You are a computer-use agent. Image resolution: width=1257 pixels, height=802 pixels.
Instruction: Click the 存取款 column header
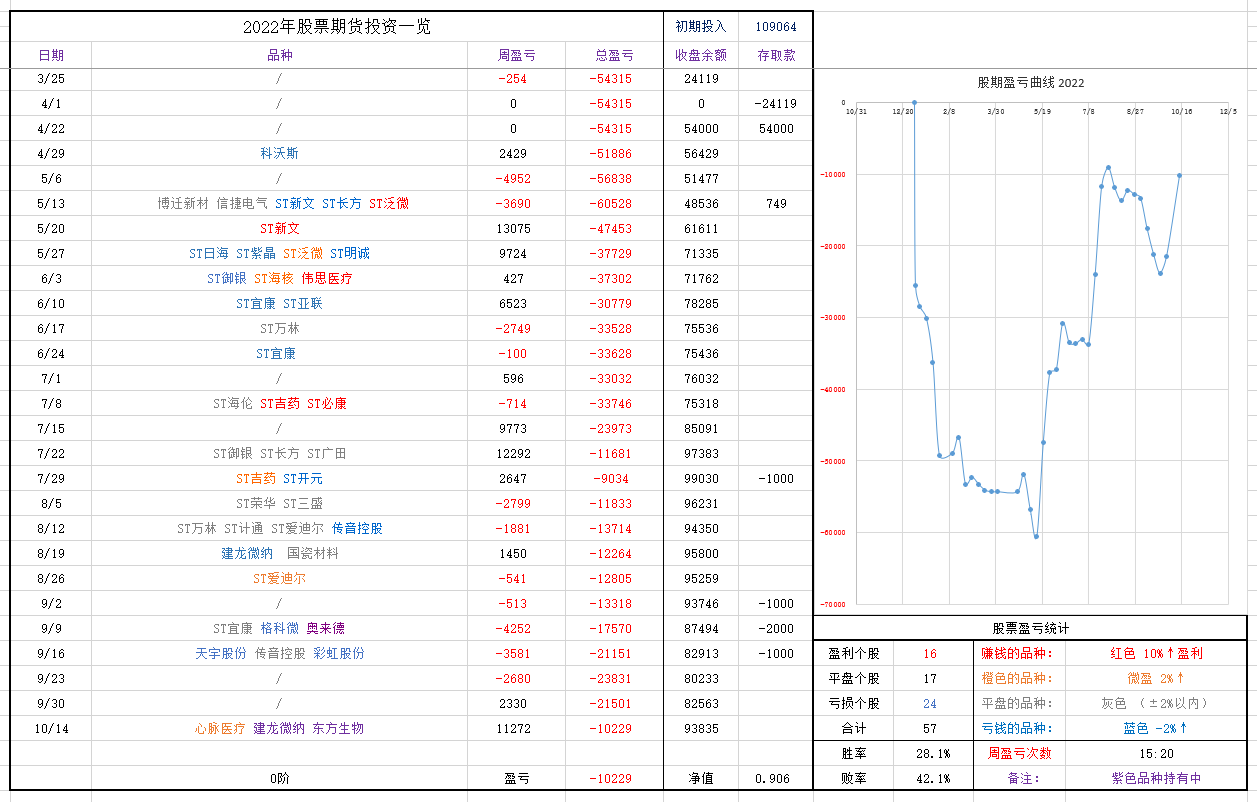(776, 55)
